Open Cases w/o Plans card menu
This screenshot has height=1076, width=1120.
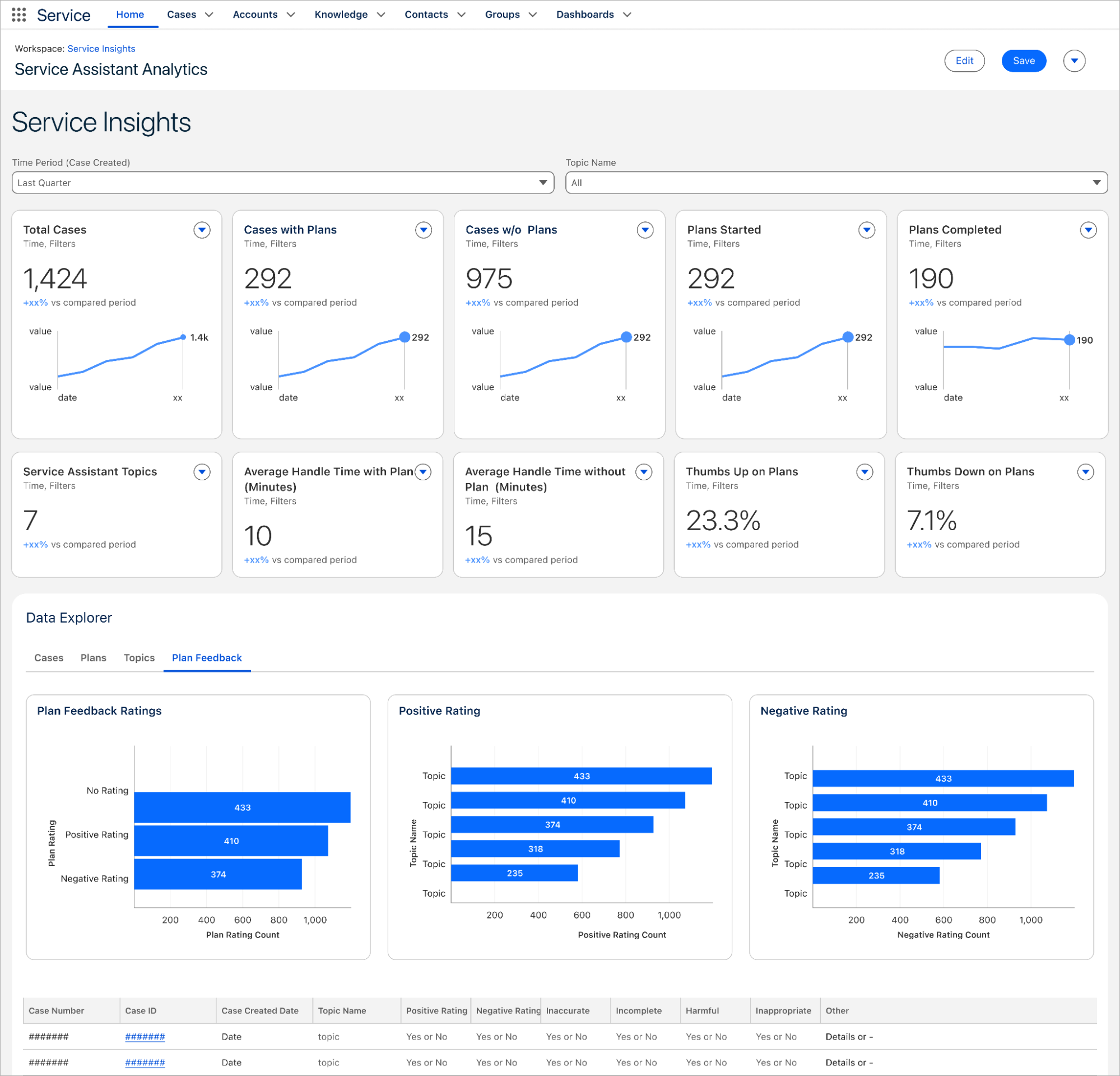(x=645, y=230)
